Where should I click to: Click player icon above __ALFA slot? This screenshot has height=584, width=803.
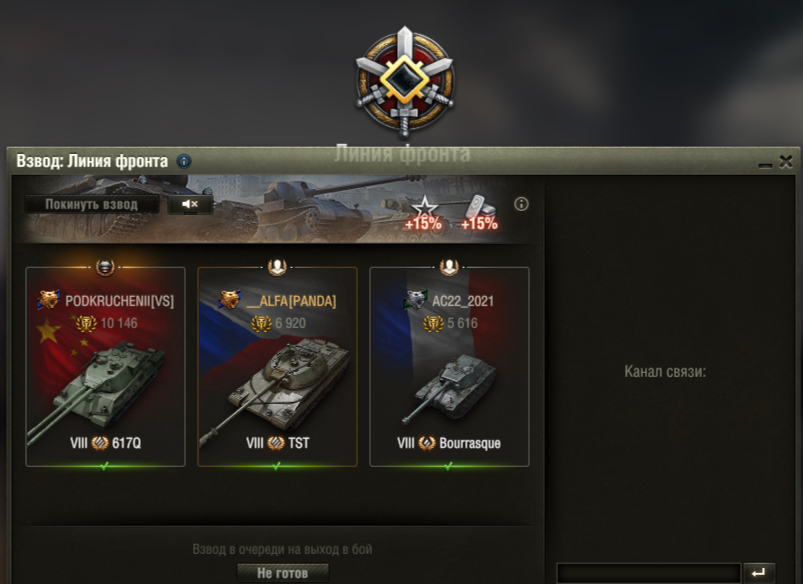277,267
